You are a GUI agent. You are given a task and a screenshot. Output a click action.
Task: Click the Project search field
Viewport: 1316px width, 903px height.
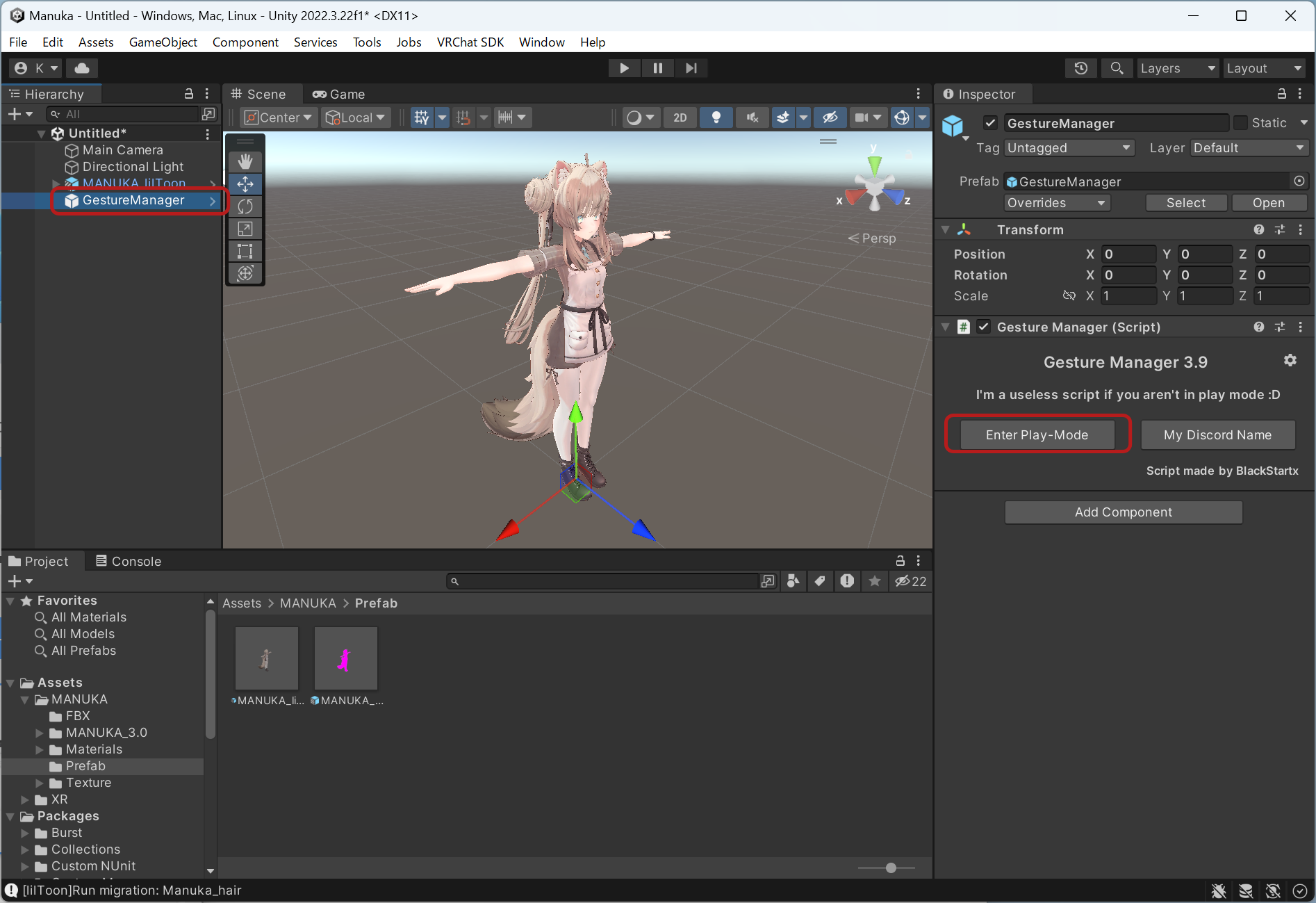pos(603,581)
